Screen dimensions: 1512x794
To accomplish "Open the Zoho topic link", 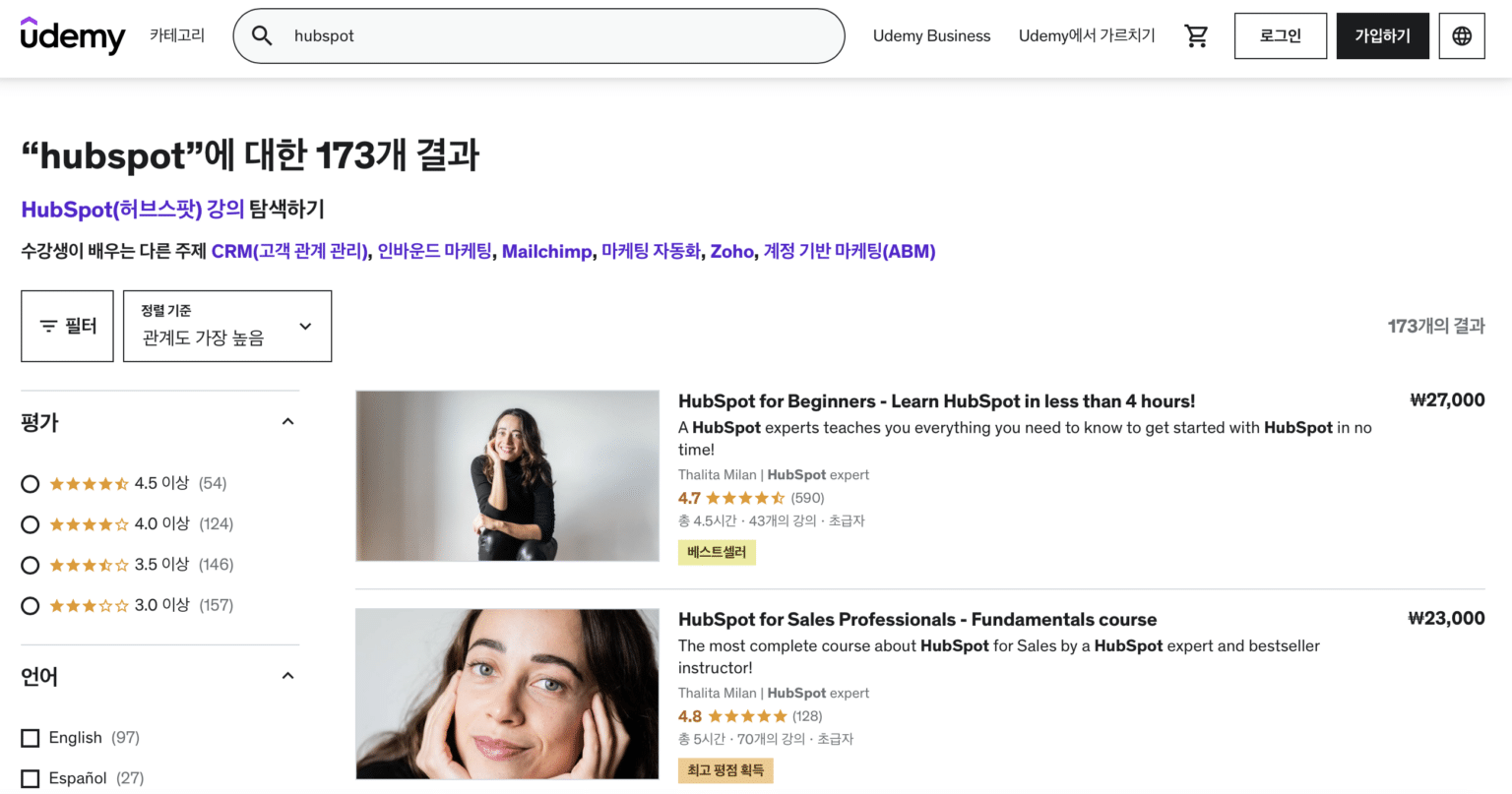I will (732, 251).
